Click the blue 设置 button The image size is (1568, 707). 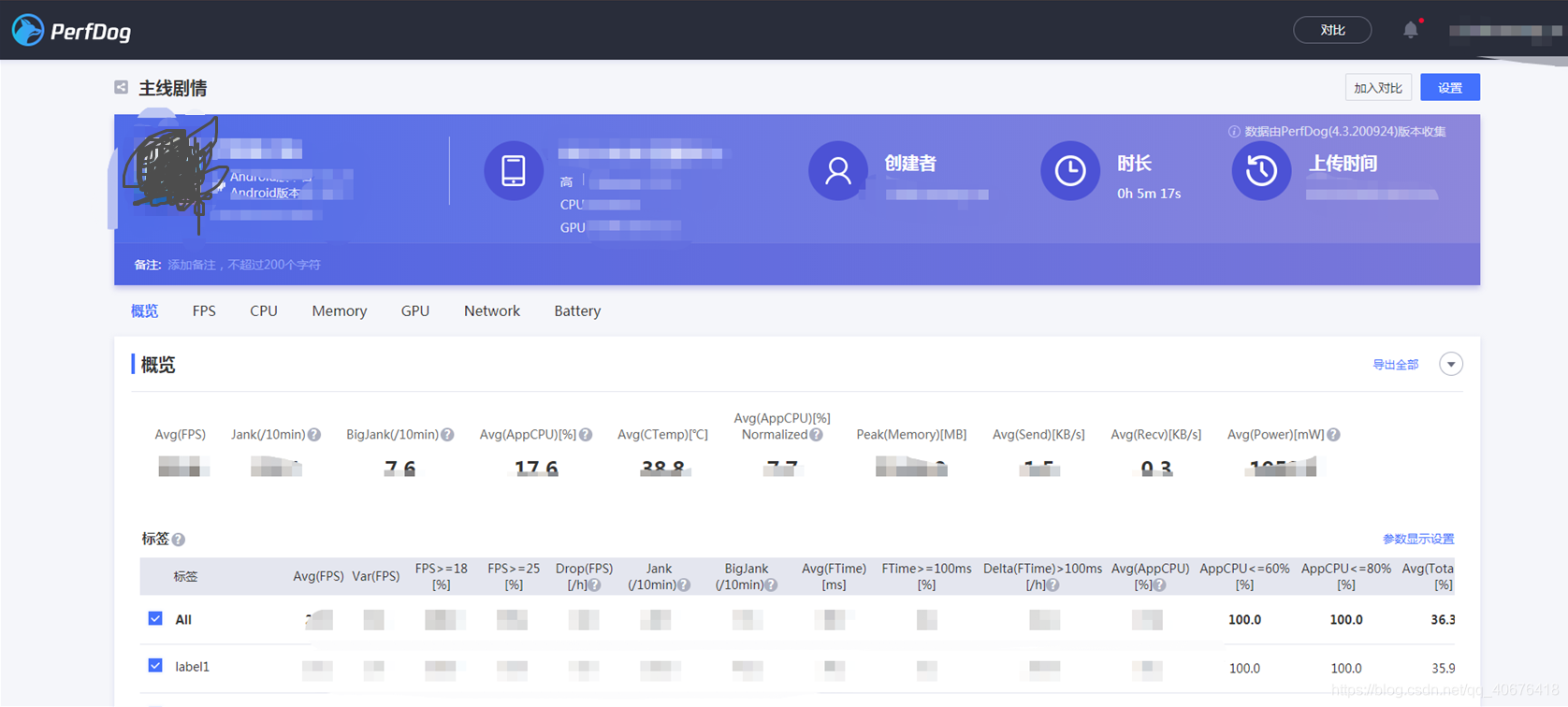tap(1450, 88)
